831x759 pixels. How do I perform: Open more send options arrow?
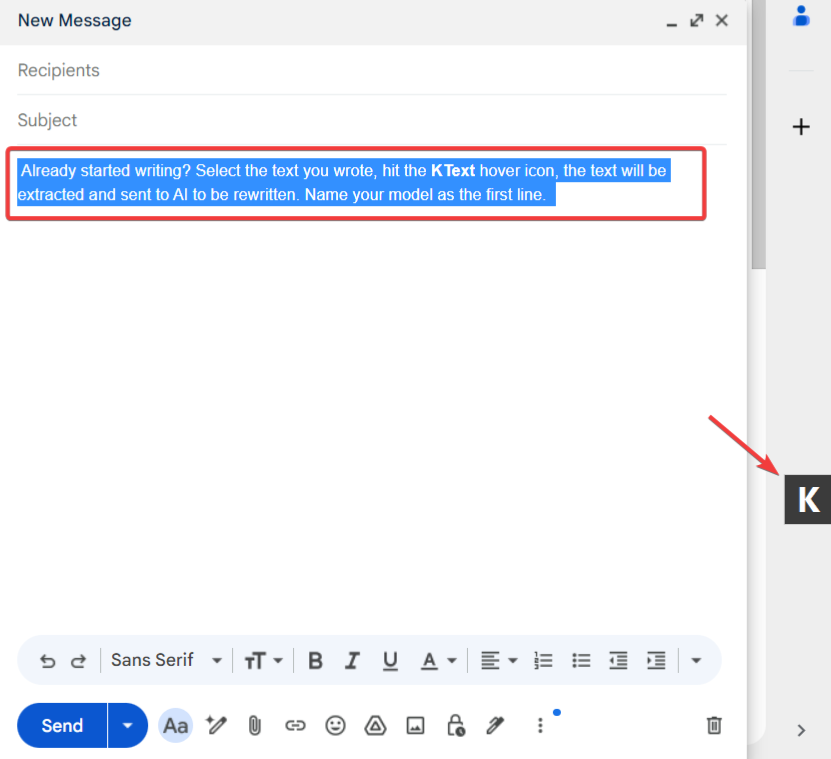tap(127, 725)
